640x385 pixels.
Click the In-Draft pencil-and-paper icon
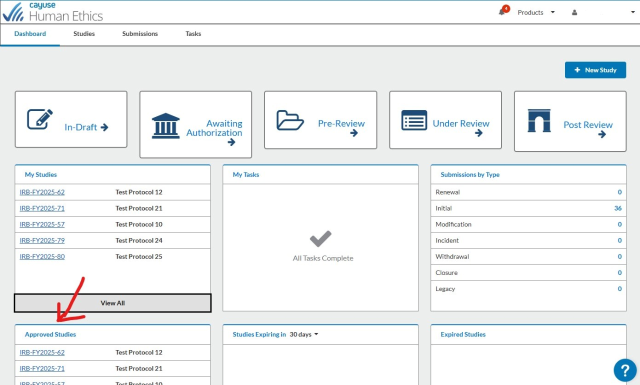(x=40, y=119)
